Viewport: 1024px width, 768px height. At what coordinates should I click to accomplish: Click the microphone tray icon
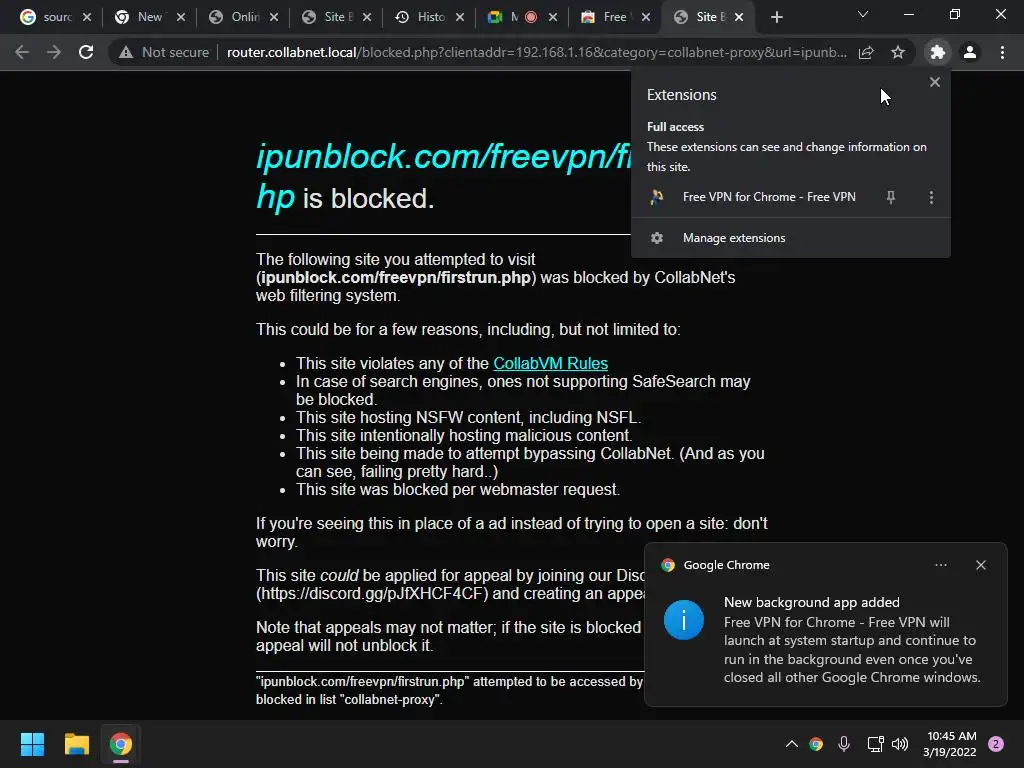pyautogui.click(x=844, y=744)
